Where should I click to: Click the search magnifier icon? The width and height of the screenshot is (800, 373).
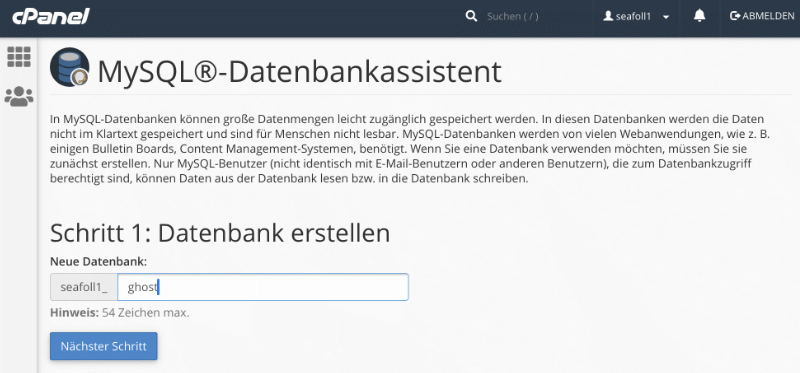point(471,16)
